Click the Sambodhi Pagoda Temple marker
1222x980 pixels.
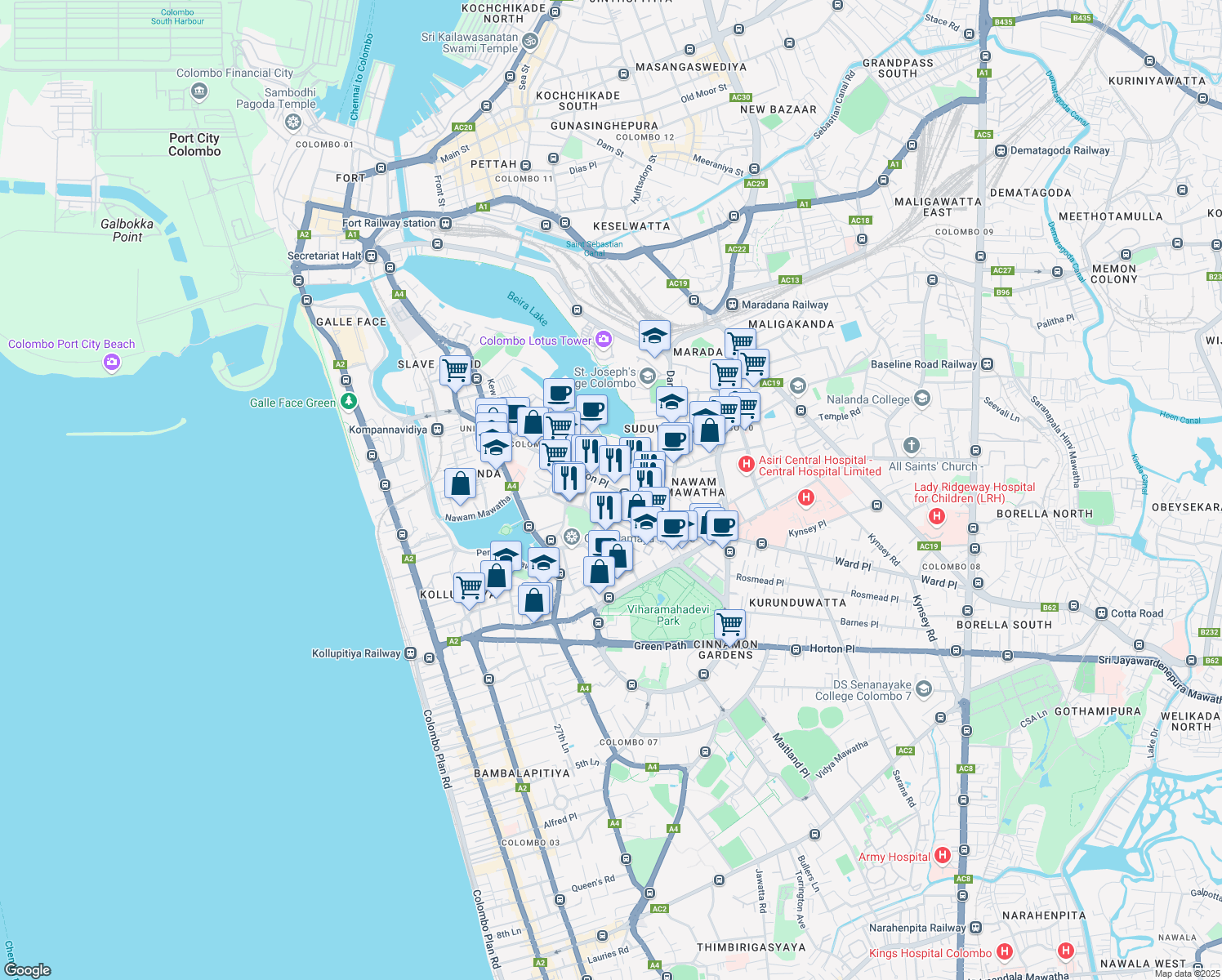click(292, 122)
